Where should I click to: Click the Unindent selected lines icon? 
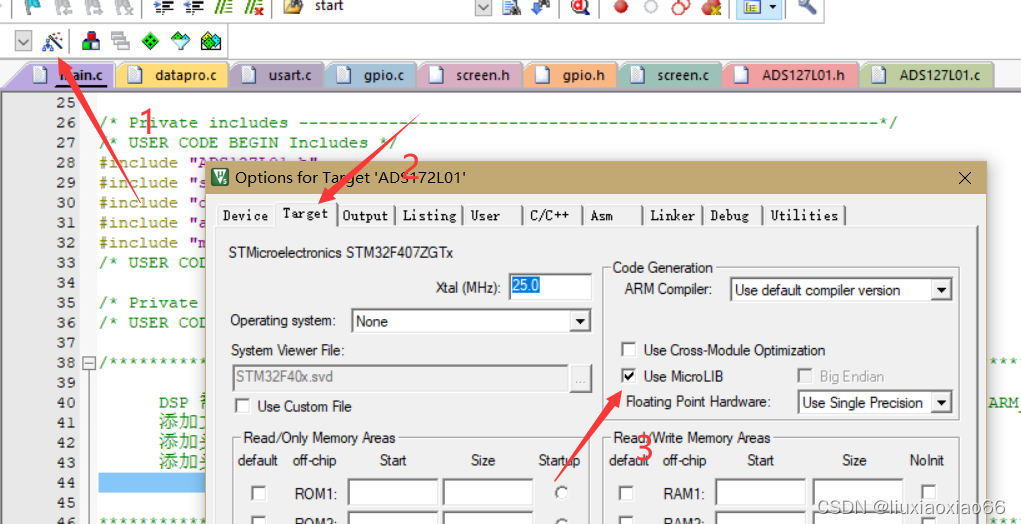click(x=193, y=7)
